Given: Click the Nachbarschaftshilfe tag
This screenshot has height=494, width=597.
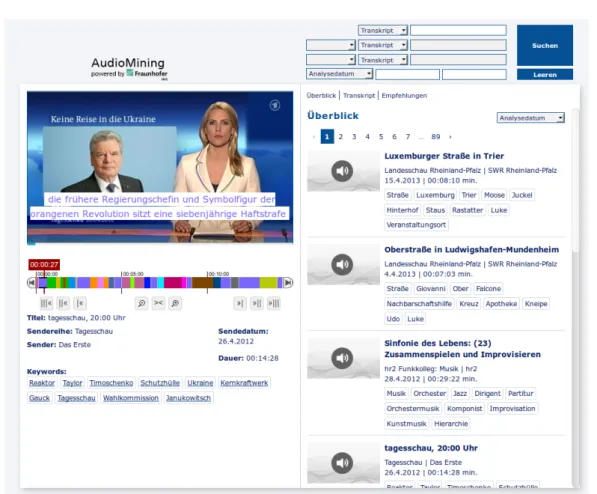Looking at the screenshot, I should click(x=419, y=304).
